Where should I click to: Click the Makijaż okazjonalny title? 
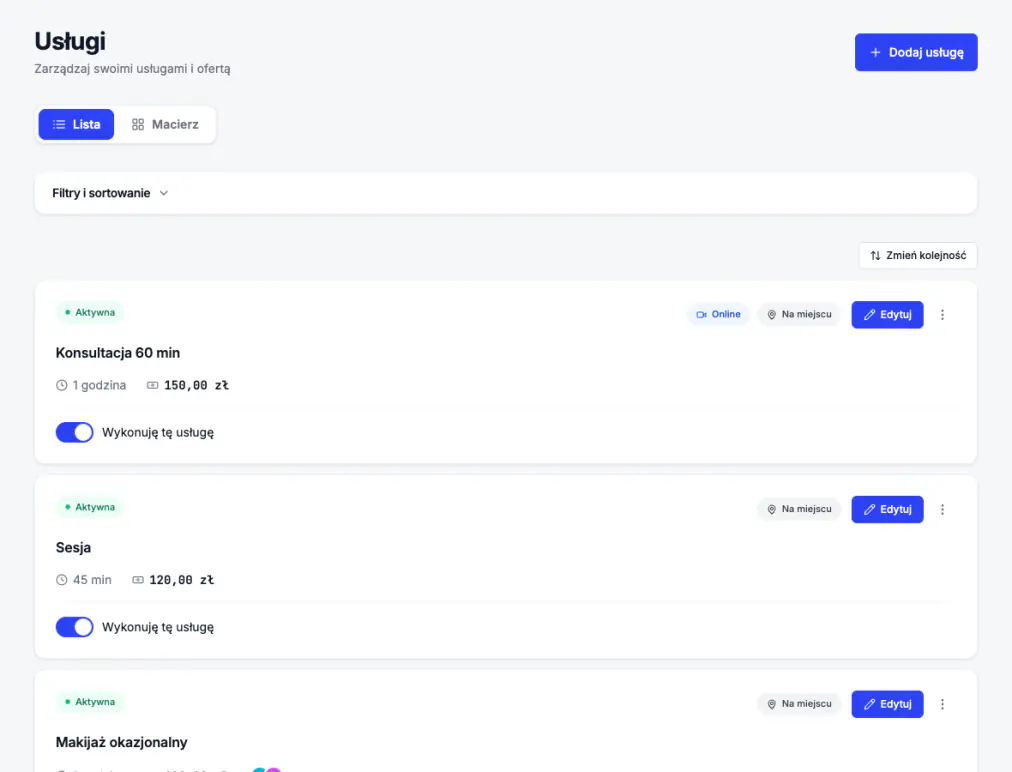tap(121, 742)
